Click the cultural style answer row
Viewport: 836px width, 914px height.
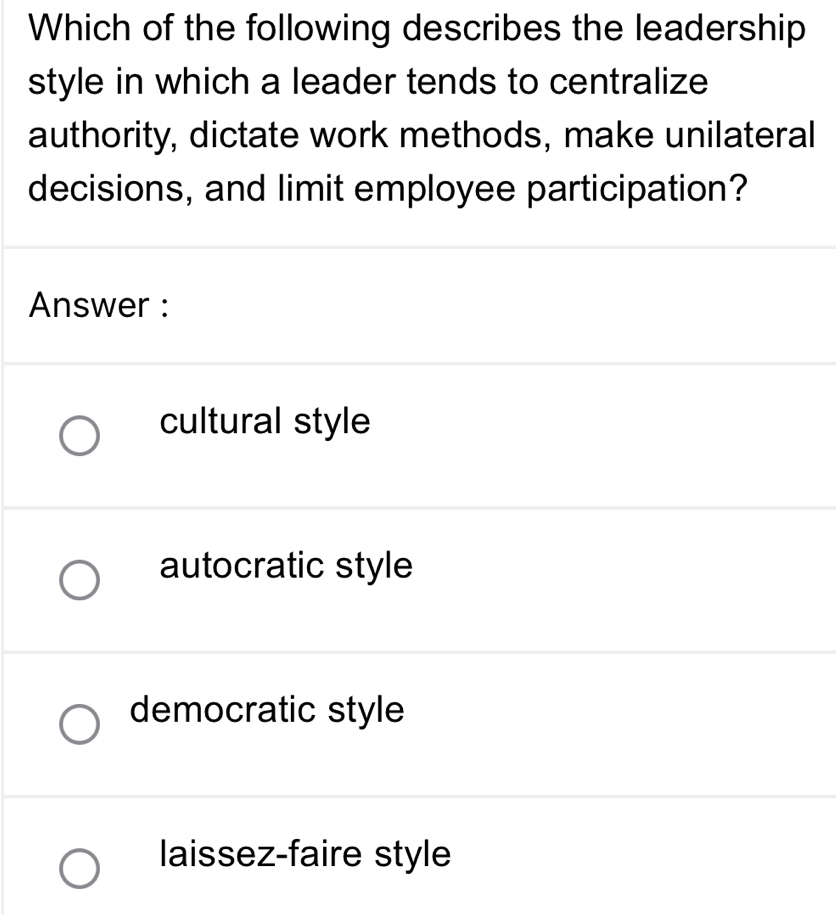point(418,435)
